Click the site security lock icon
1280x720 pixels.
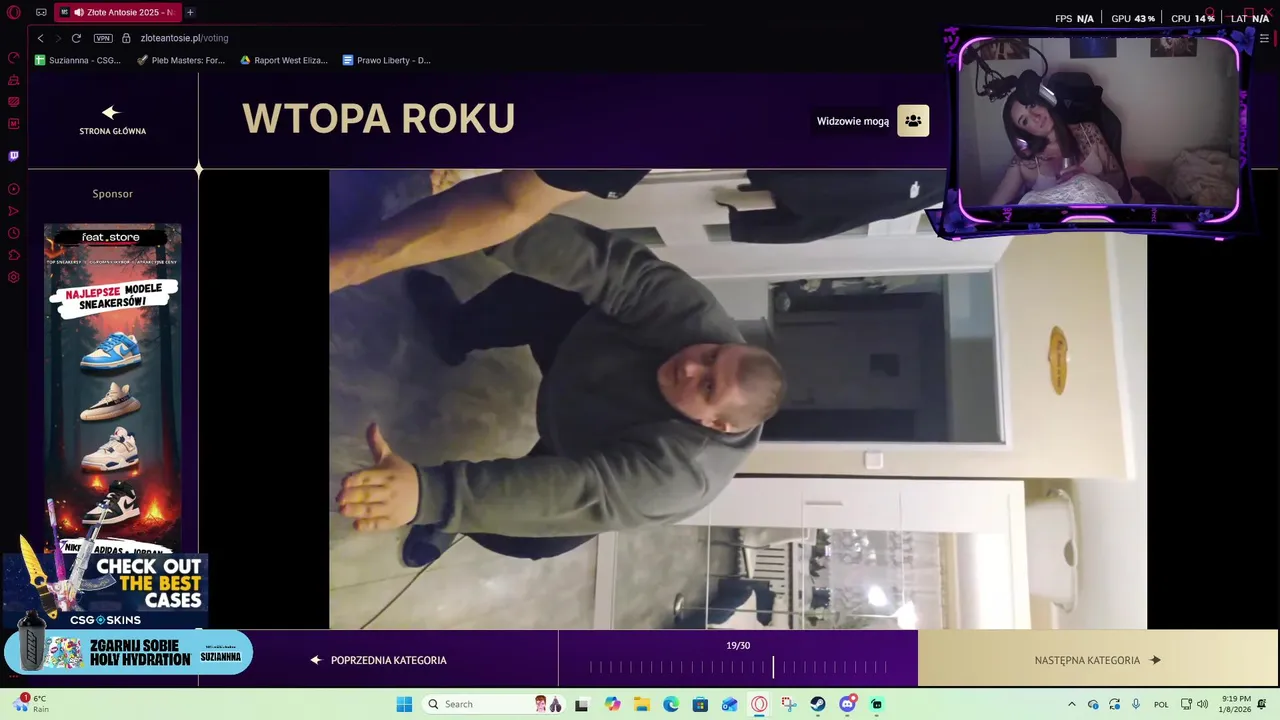click(x=127, y=38)
